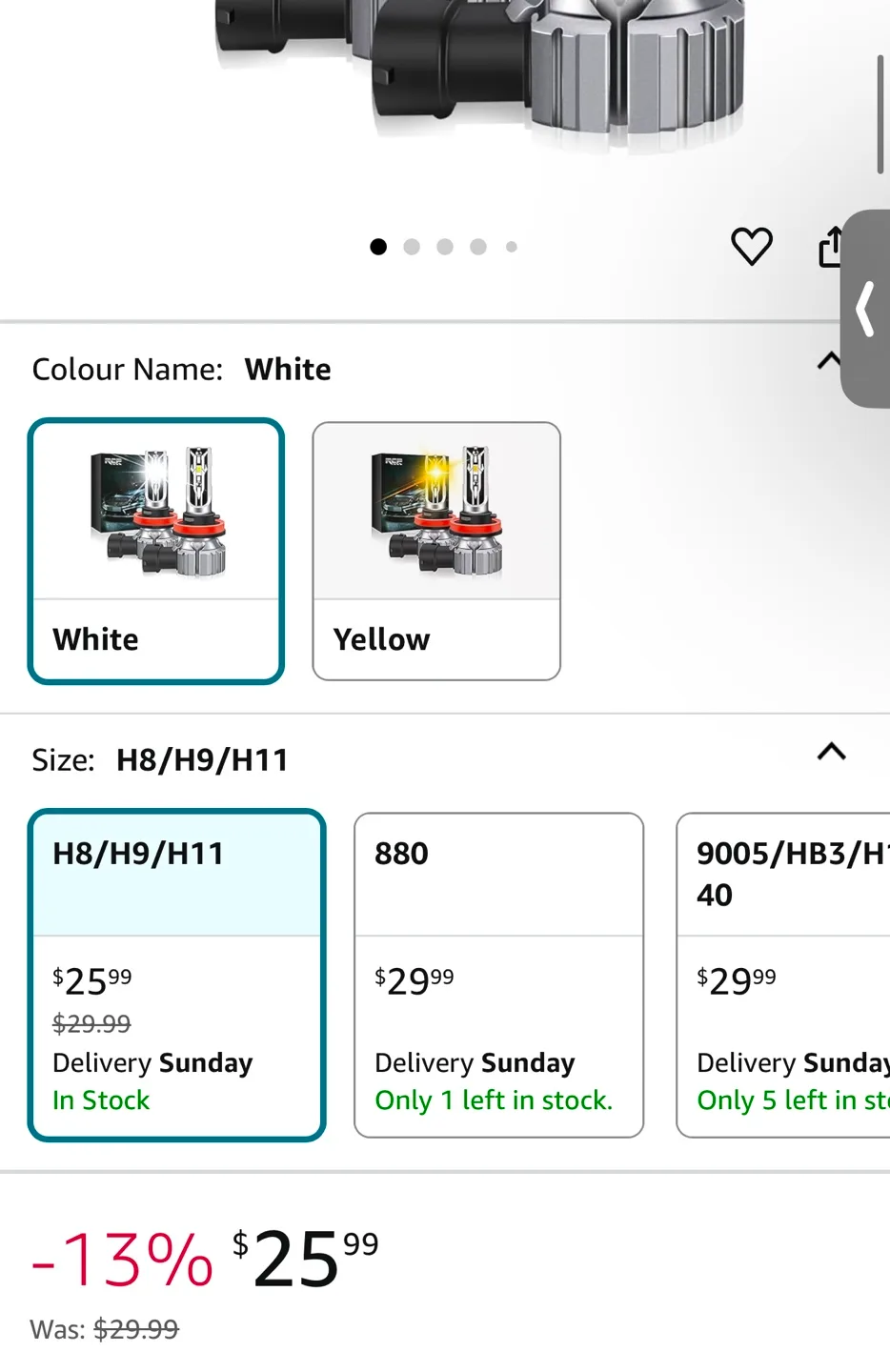The height and width of the screenshot is (1372, 890).
Task: Select the H8/H9/H11 size option
Action: tap(177, 974)
